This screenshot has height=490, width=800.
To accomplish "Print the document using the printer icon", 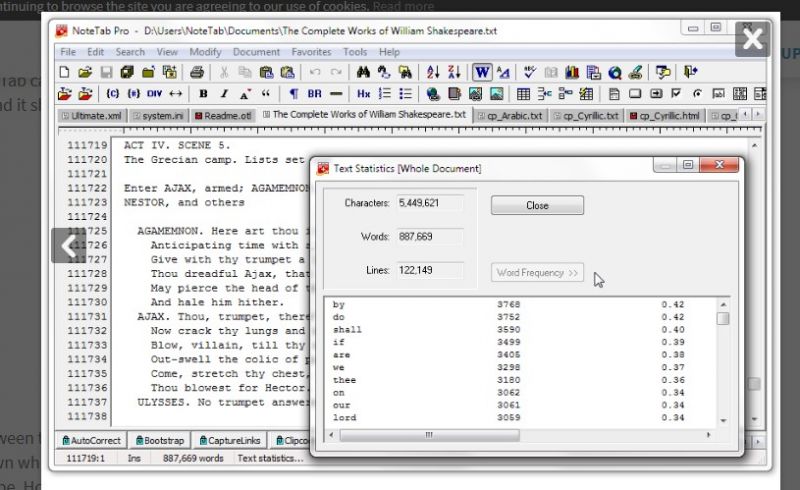I will click(x=197, y=72).
